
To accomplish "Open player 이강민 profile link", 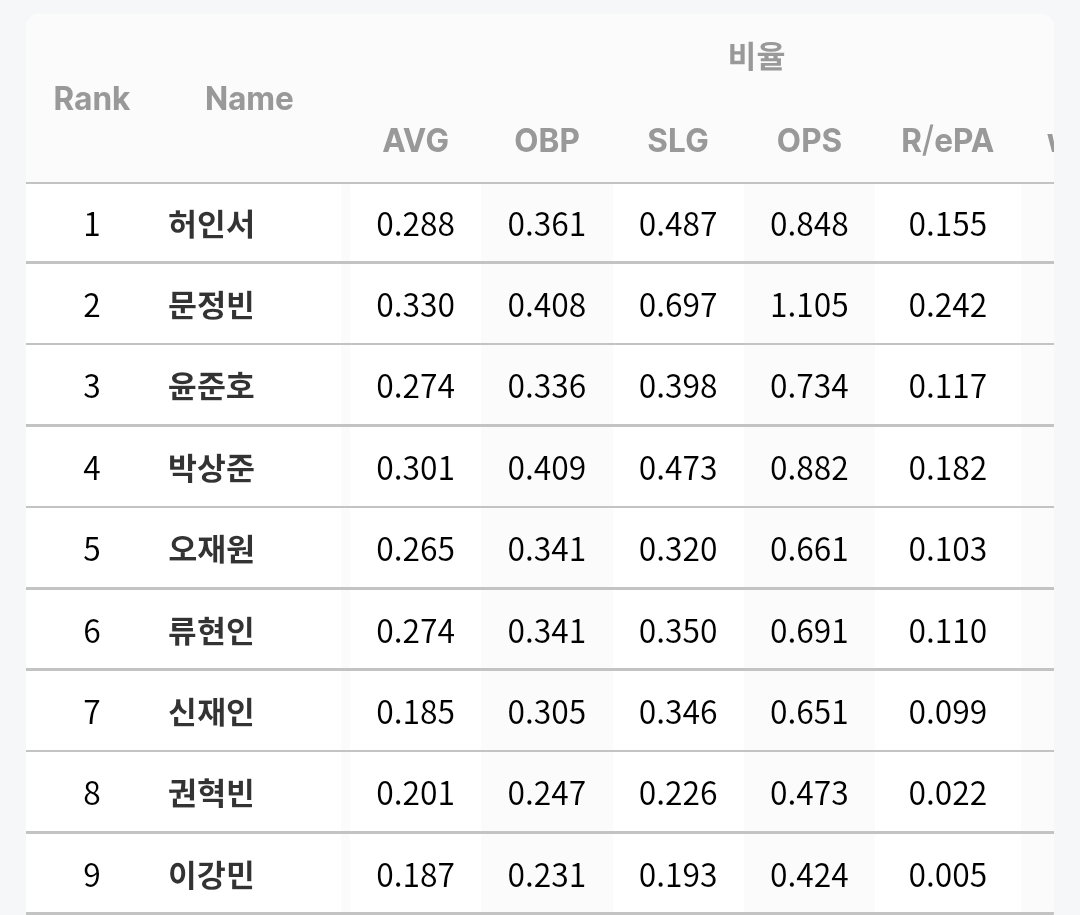I will [x=211, y=874].
